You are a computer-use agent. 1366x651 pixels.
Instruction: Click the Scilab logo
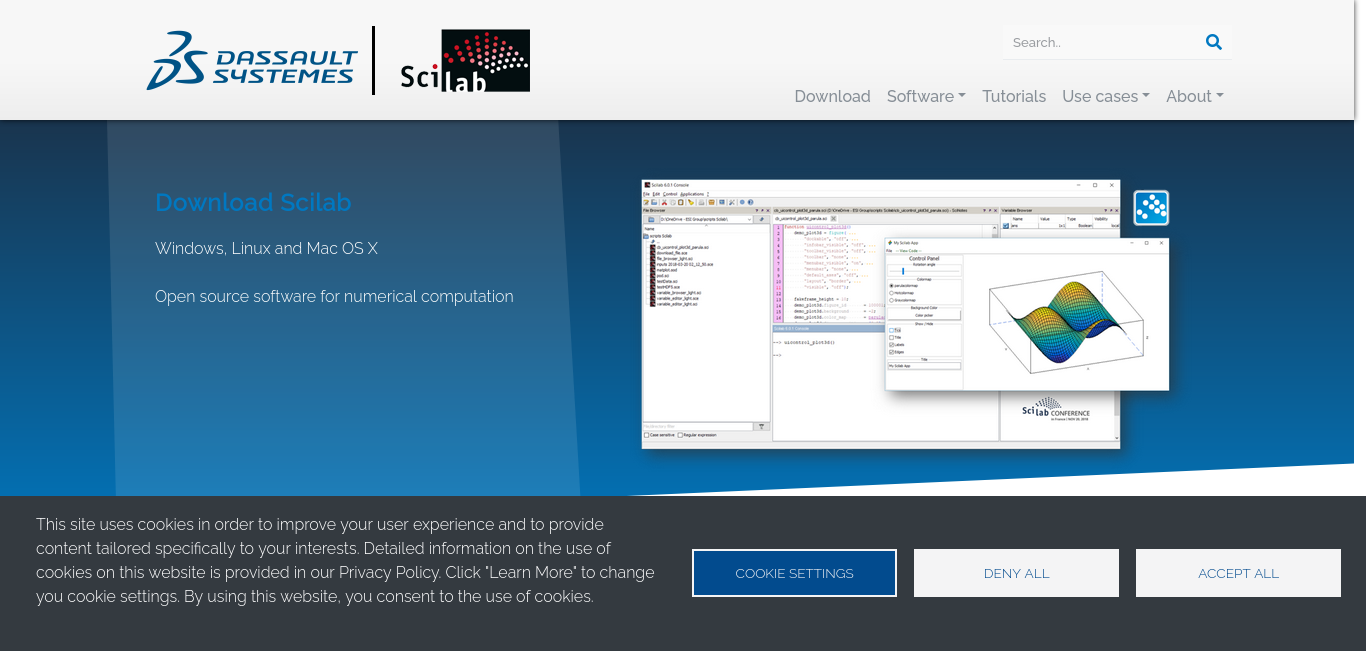point(465,61)
